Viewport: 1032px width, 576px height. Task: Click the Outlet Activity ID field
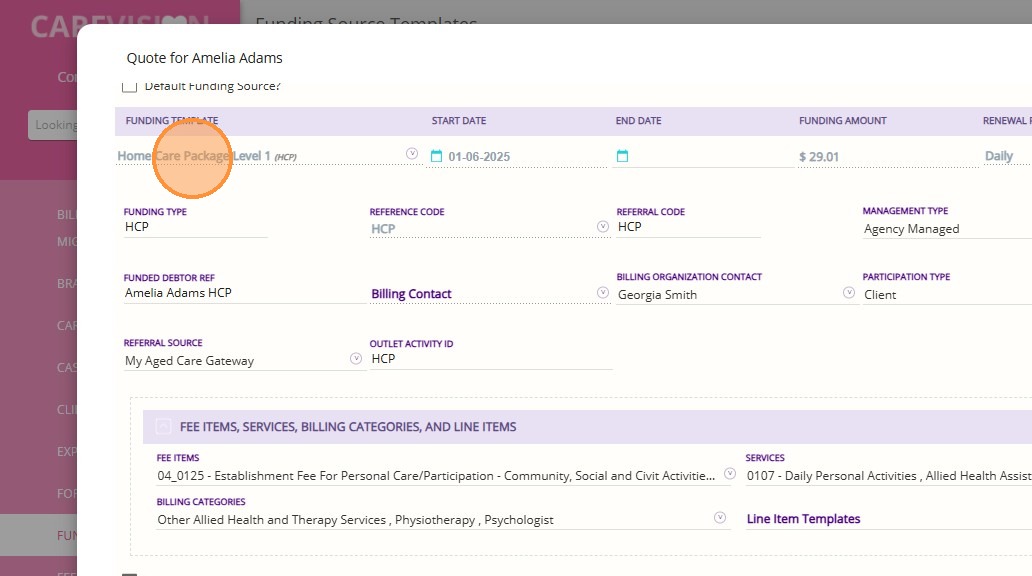click(490, 359)
